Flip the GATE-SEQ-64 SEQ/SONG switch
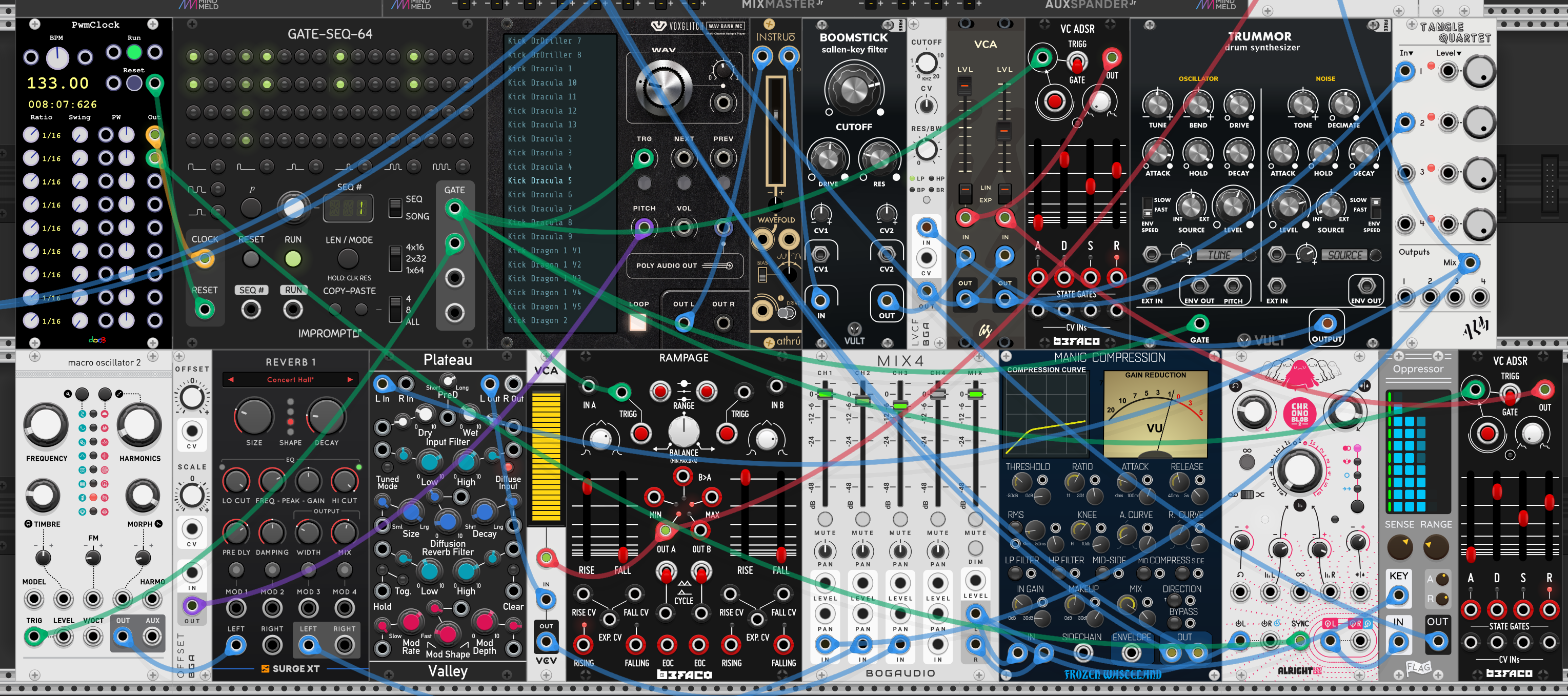Screen dimensions: 1568x696 [395, 208]
